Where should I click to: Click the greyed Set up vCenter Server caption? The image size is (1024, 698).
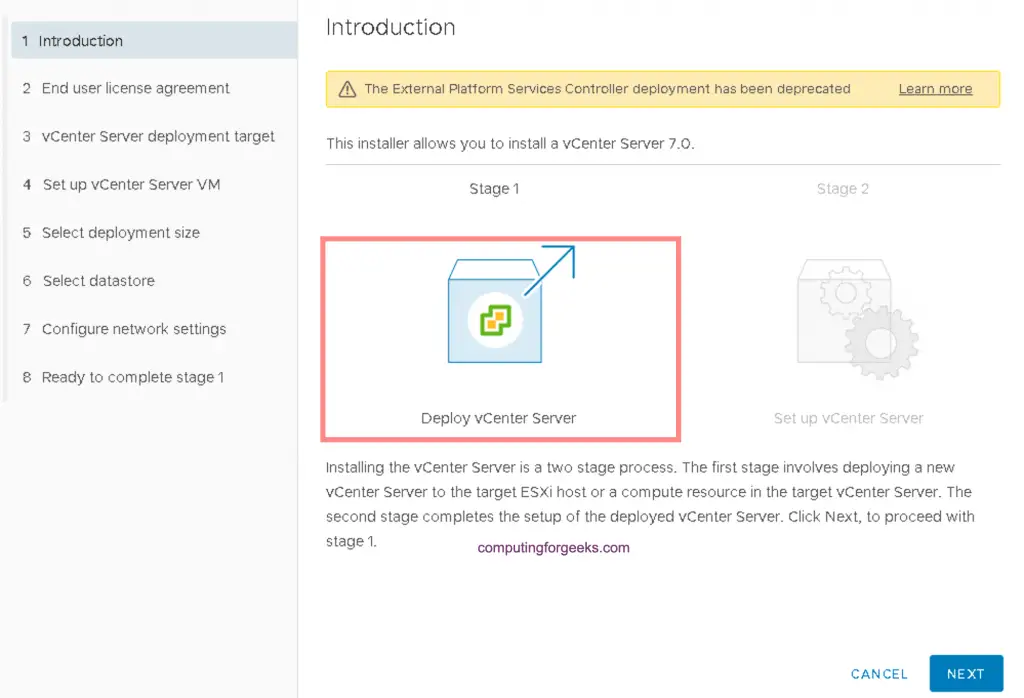pyautogui.click(x=848, y=418)
